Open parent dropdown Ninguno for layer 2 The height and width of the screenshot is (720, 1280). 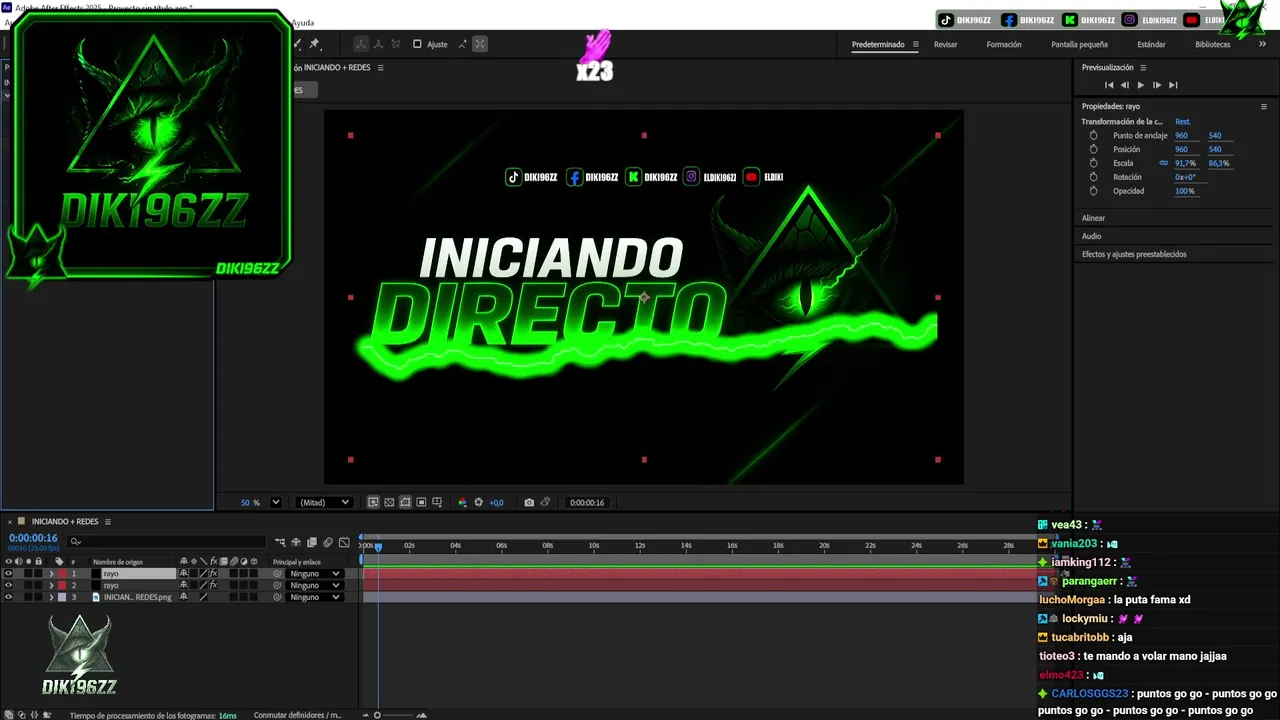point(314,585)
